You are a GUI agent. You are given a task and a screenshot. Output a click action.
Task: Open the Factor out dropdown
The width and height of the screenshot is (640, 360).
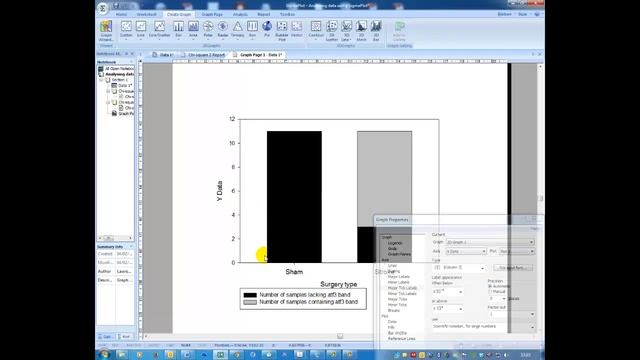click(511, 314)
